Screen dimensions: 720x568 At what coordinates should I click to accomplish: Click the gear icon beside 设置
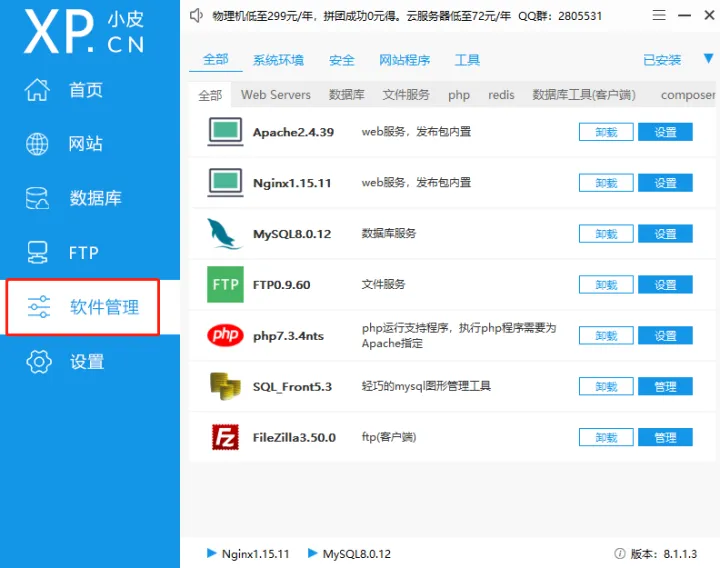click(39, 362)
